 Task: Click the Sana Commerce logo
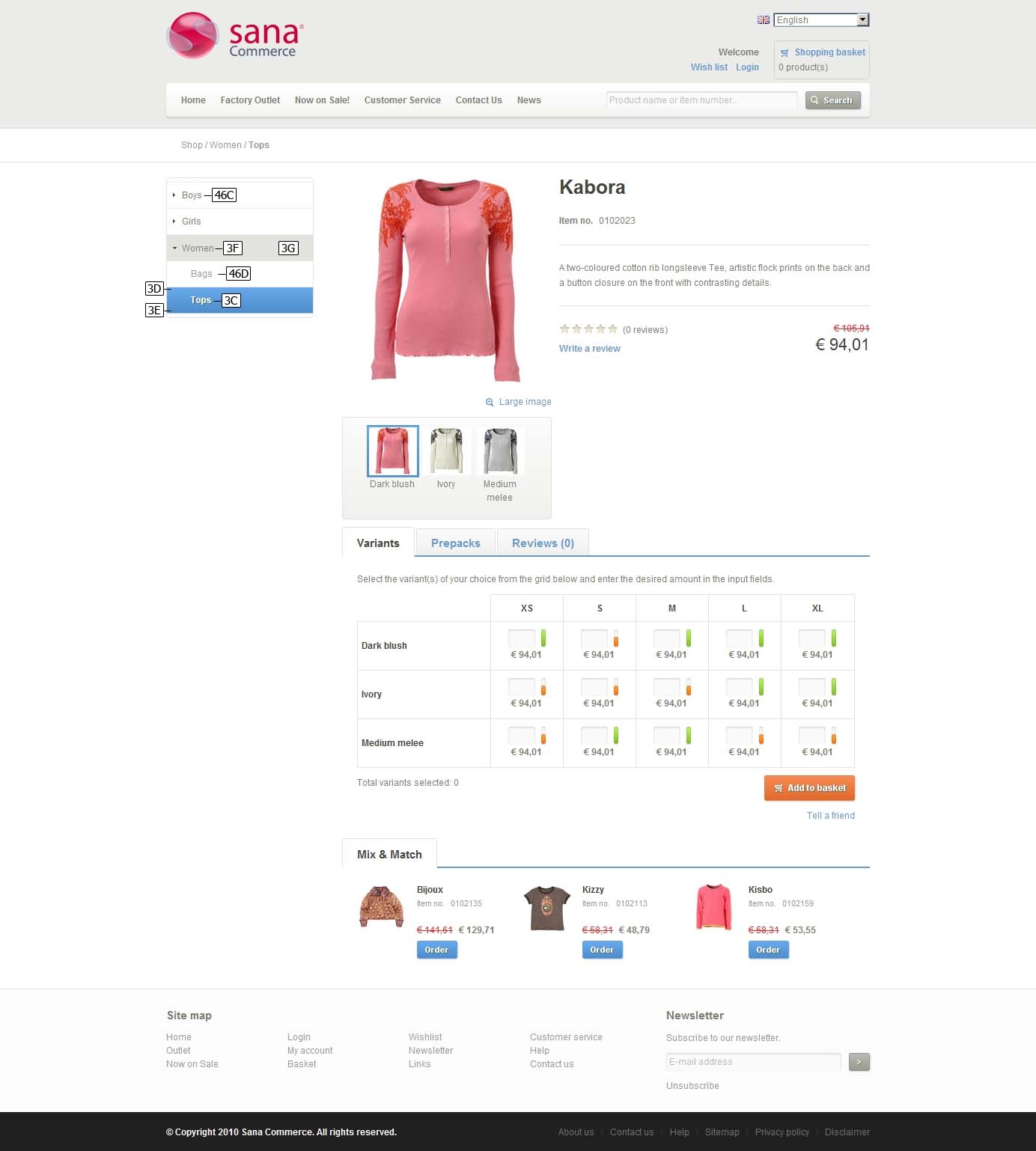(x=235, y=35)
